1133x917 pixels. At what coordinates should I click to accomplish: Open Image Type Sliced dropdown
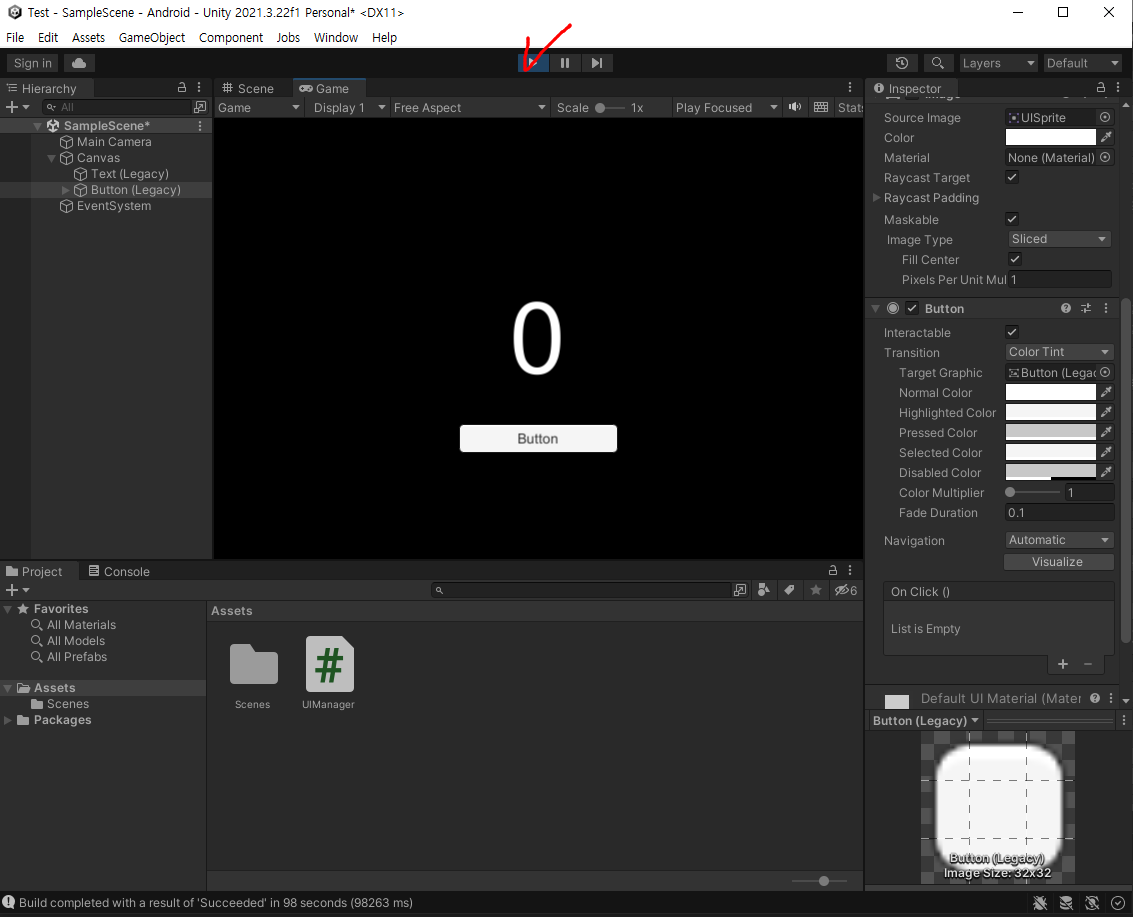click(x=1059, y=239)
